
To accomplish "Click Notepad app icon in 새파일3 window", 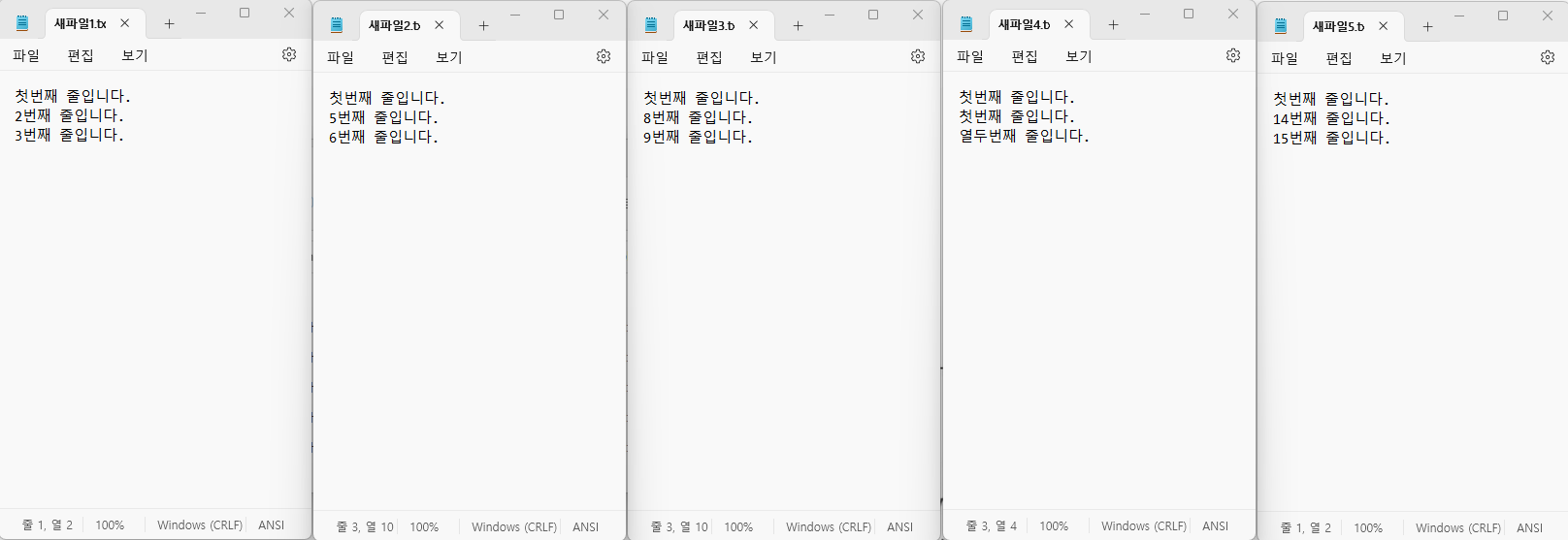I will tap(651, 25).
